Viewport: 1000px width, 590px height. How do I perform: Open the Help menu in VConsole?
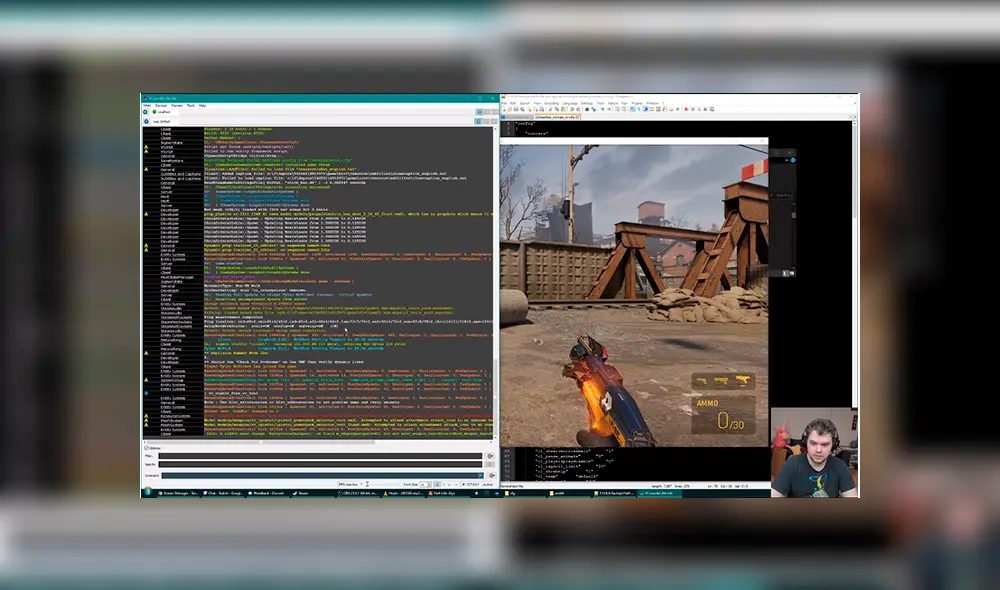click(202, 105)
